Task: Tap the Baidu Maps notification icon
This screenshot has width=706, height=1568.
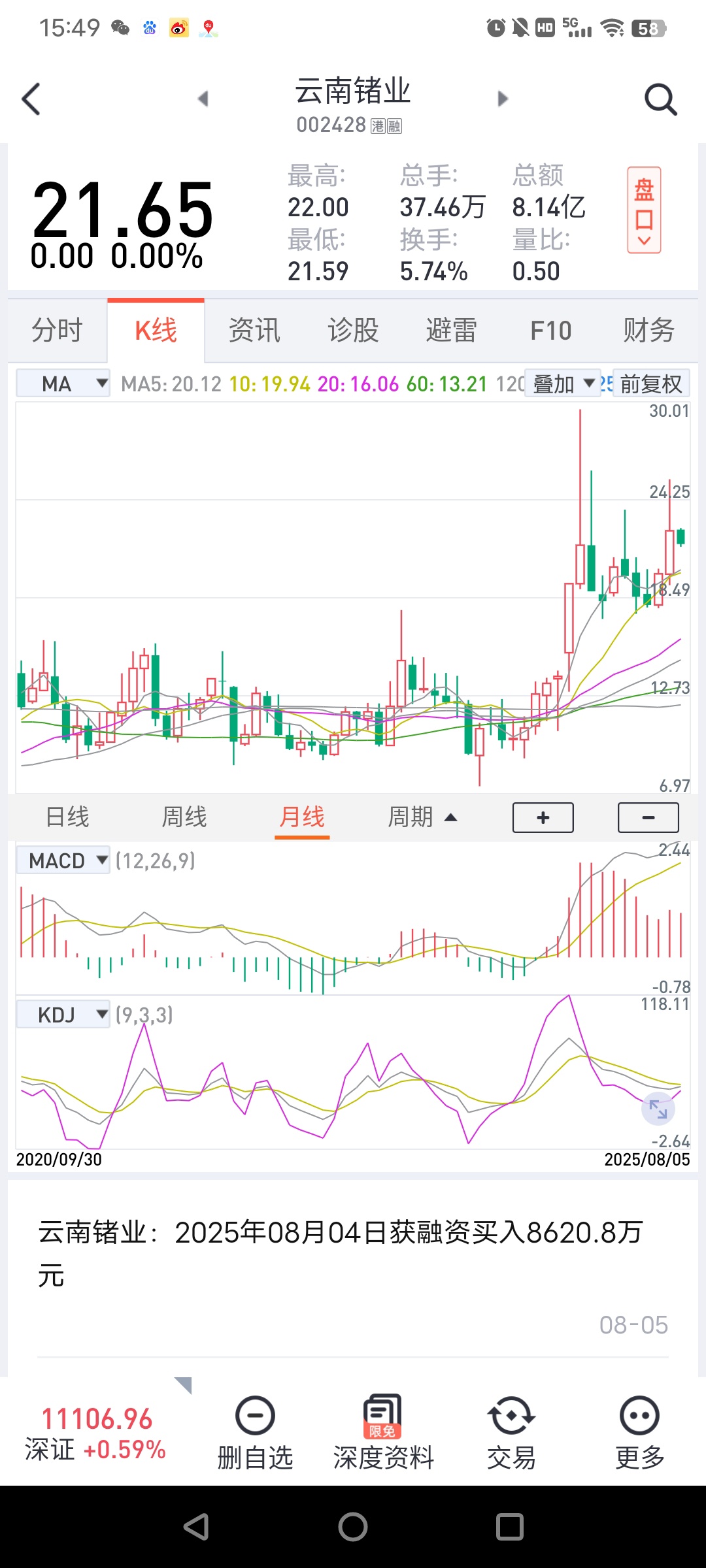Action: [x=209, y=27]
